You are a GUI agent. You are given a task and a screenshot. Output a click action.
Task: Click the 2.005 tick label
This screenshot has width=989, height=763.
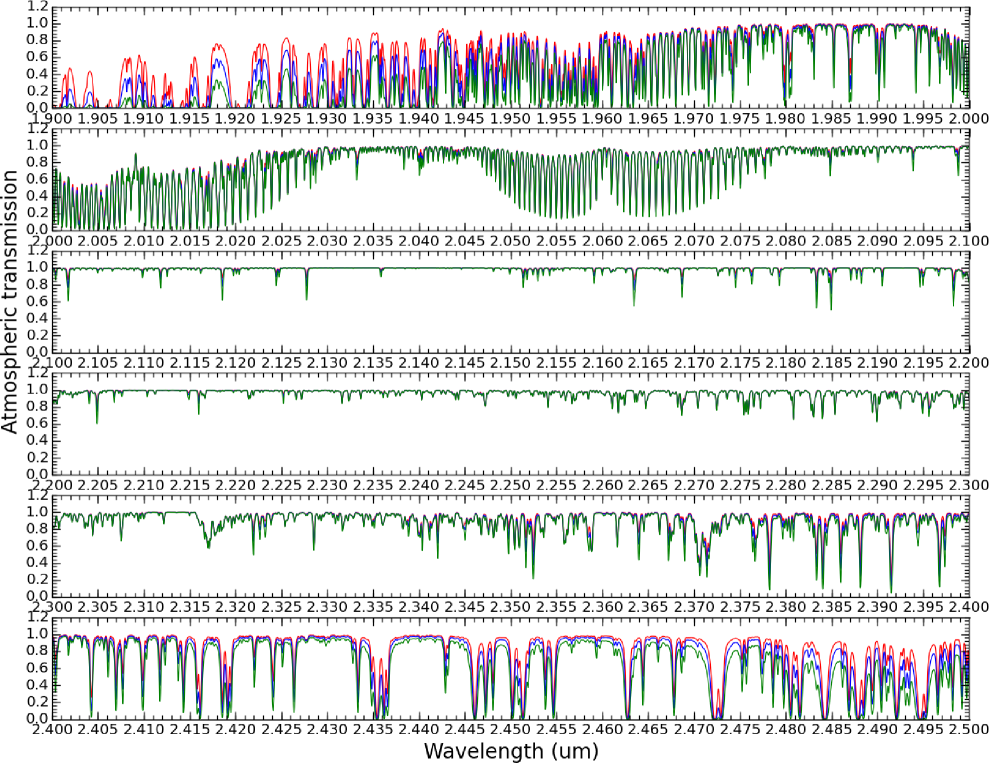coord(98,240)
